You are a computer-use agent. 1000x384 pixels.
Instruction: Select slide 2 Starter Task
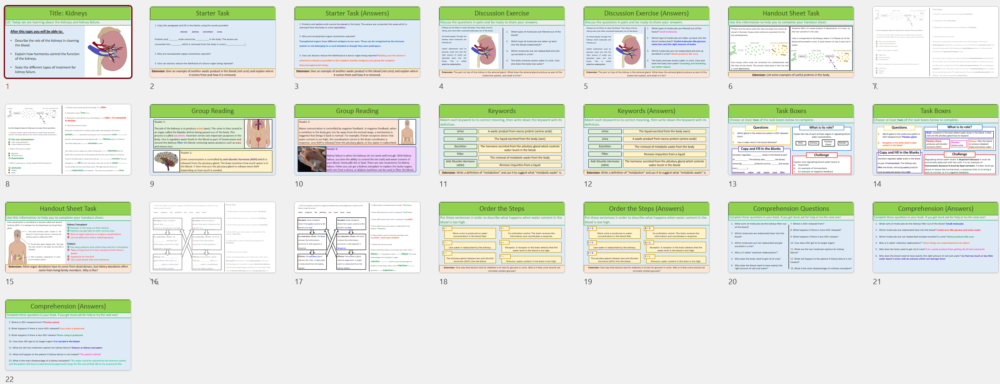[x=212, y=42]
